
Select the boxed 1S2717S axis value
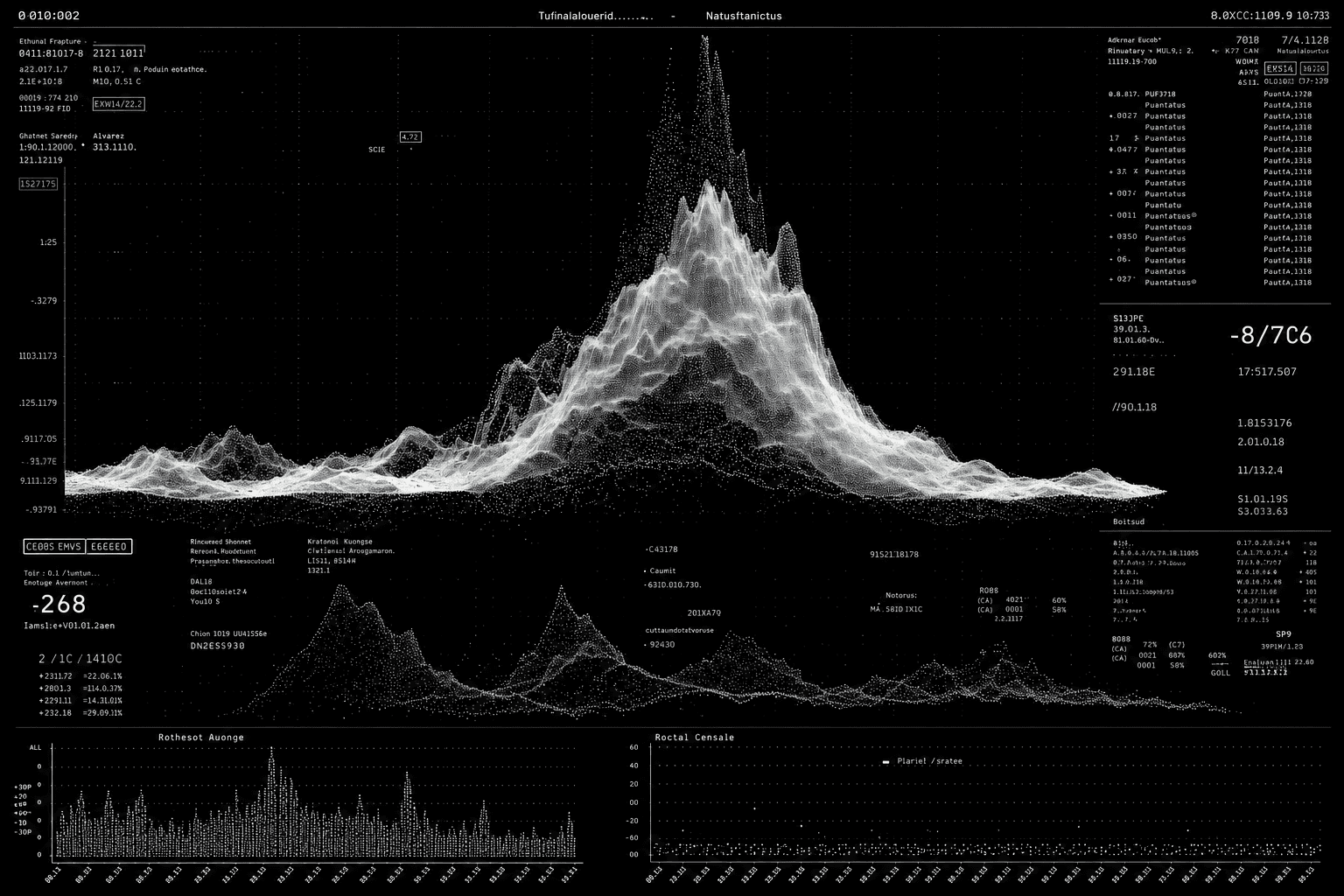pos(38,184)
